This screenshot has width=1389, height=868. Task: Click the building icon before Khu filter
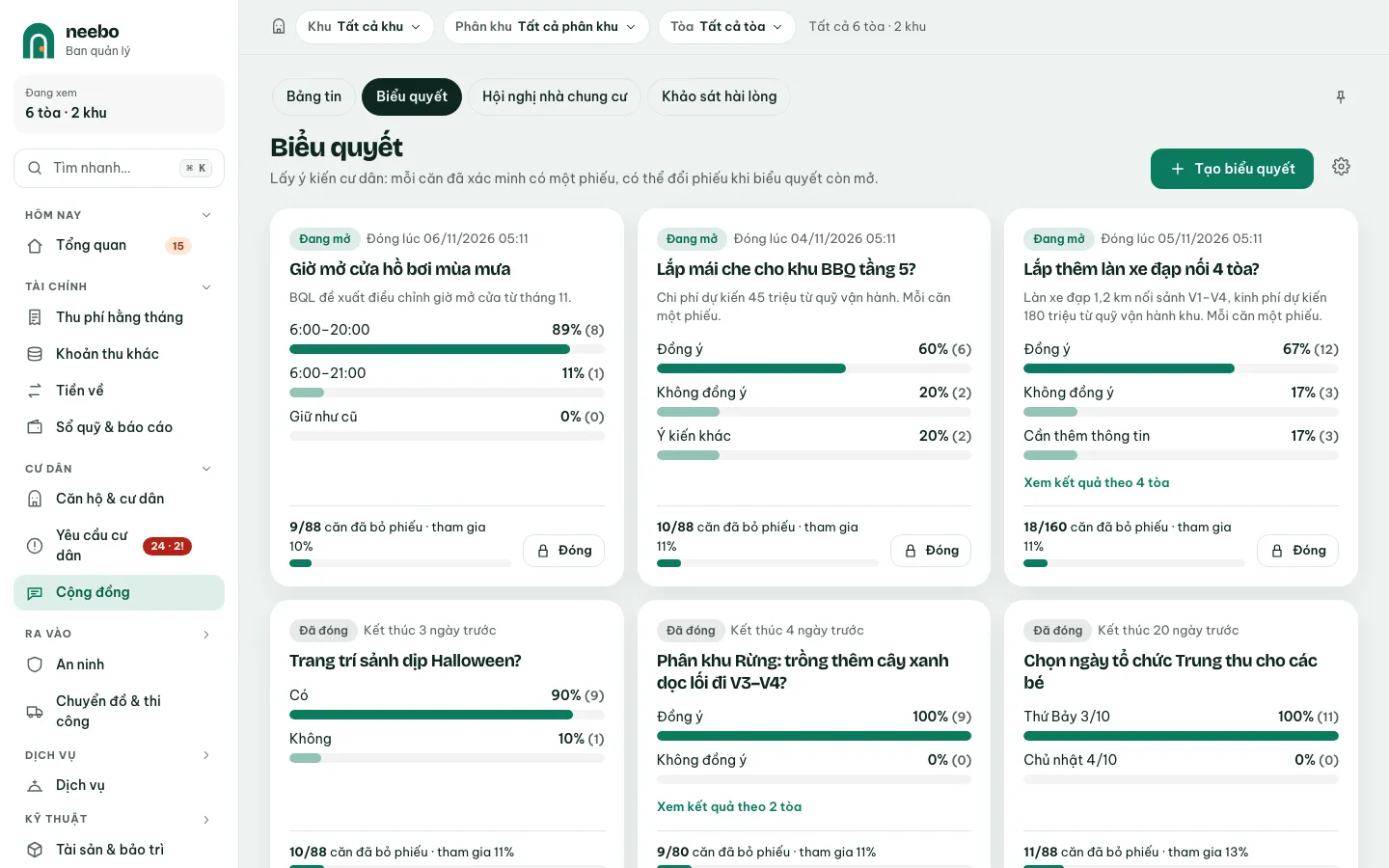[279, 27]
